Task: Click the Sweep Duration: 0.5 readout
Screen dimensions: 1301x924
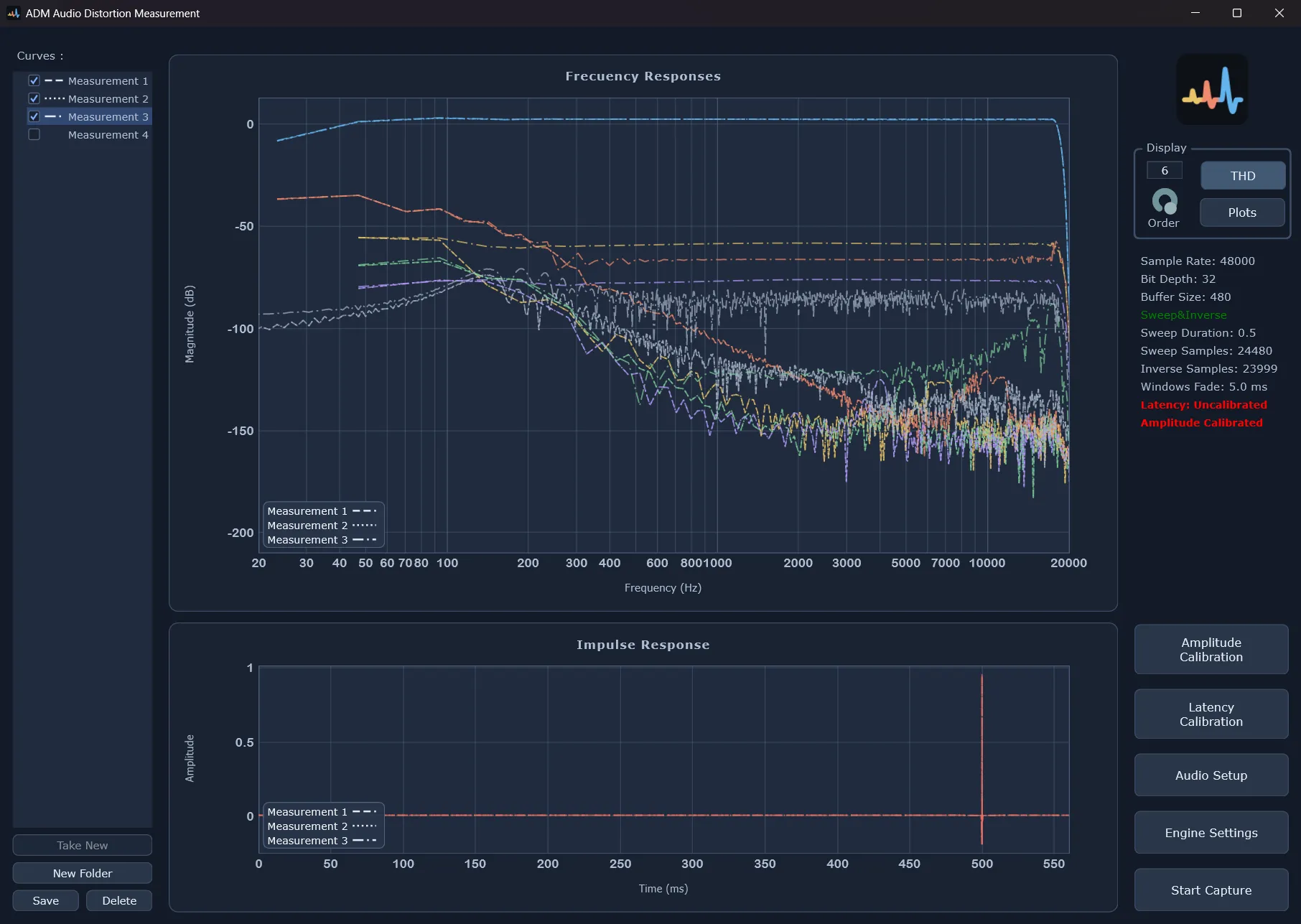Action: [1198, 332]
